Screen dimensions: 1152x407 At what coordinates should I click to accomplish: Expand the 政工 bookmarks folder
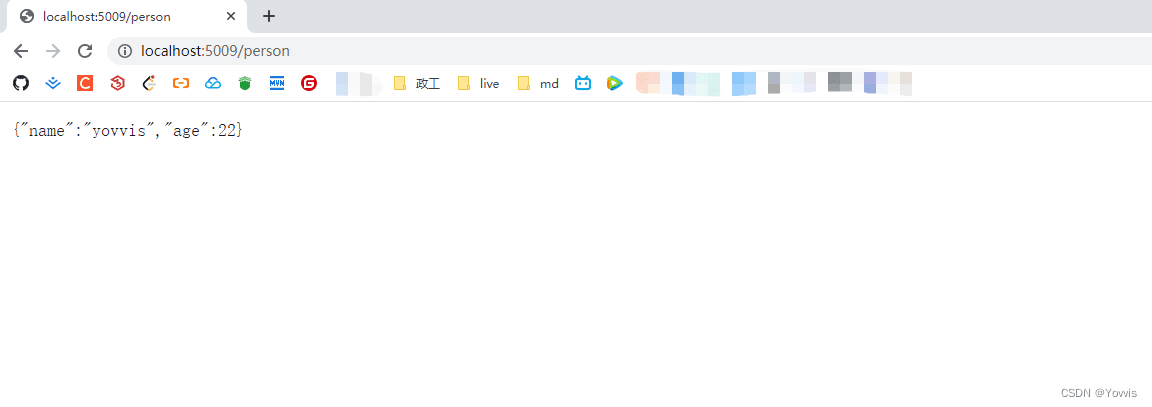pos(416,83)
